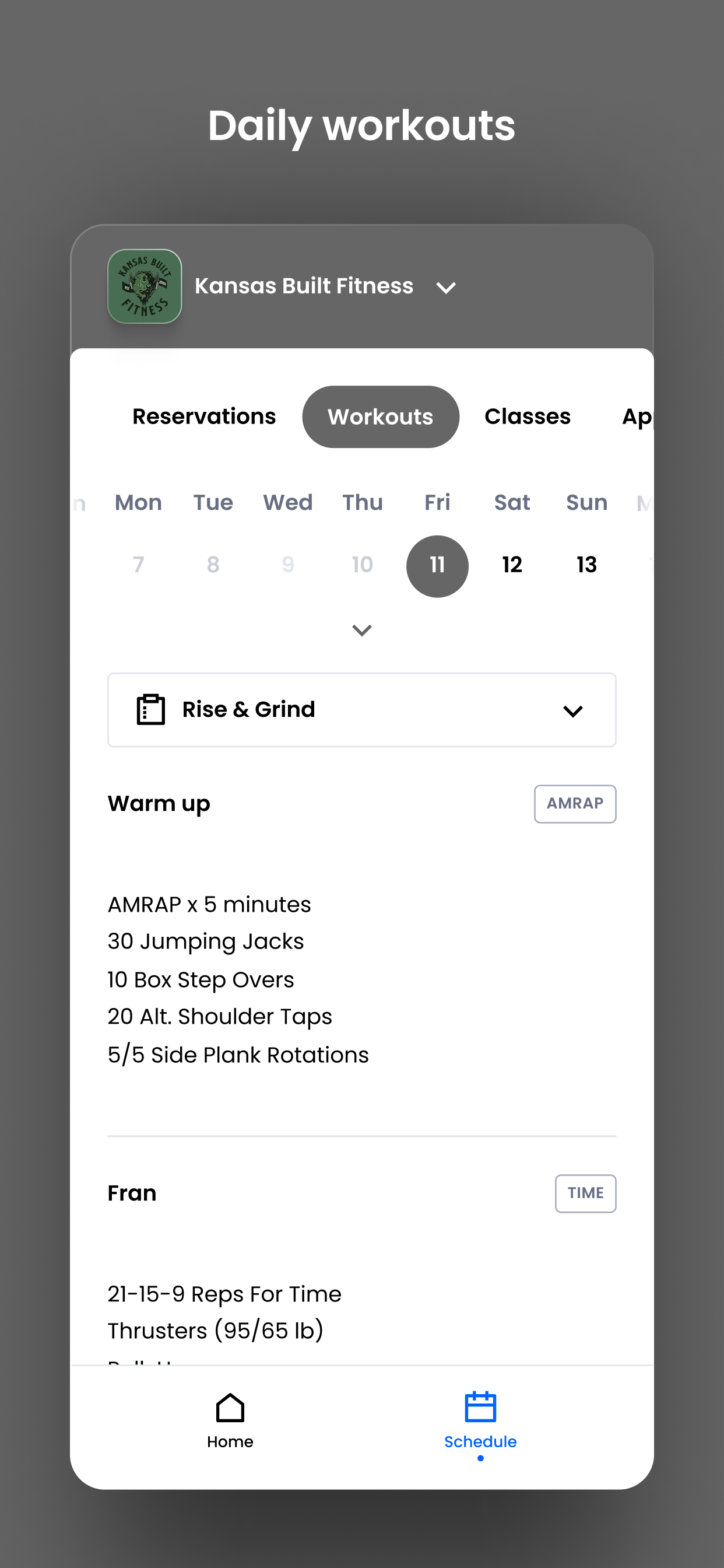The image size is (724, 1568).
Task: Open the Warm up workout heading
Action: point(159,804)
